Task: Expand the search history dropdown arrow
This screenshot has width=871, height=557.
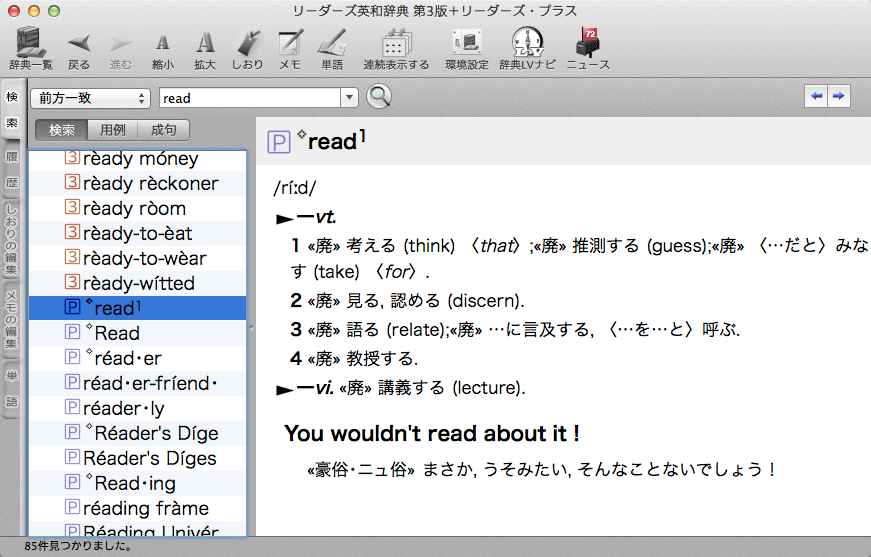Action: pyautogui.click(x=349, y=98)
